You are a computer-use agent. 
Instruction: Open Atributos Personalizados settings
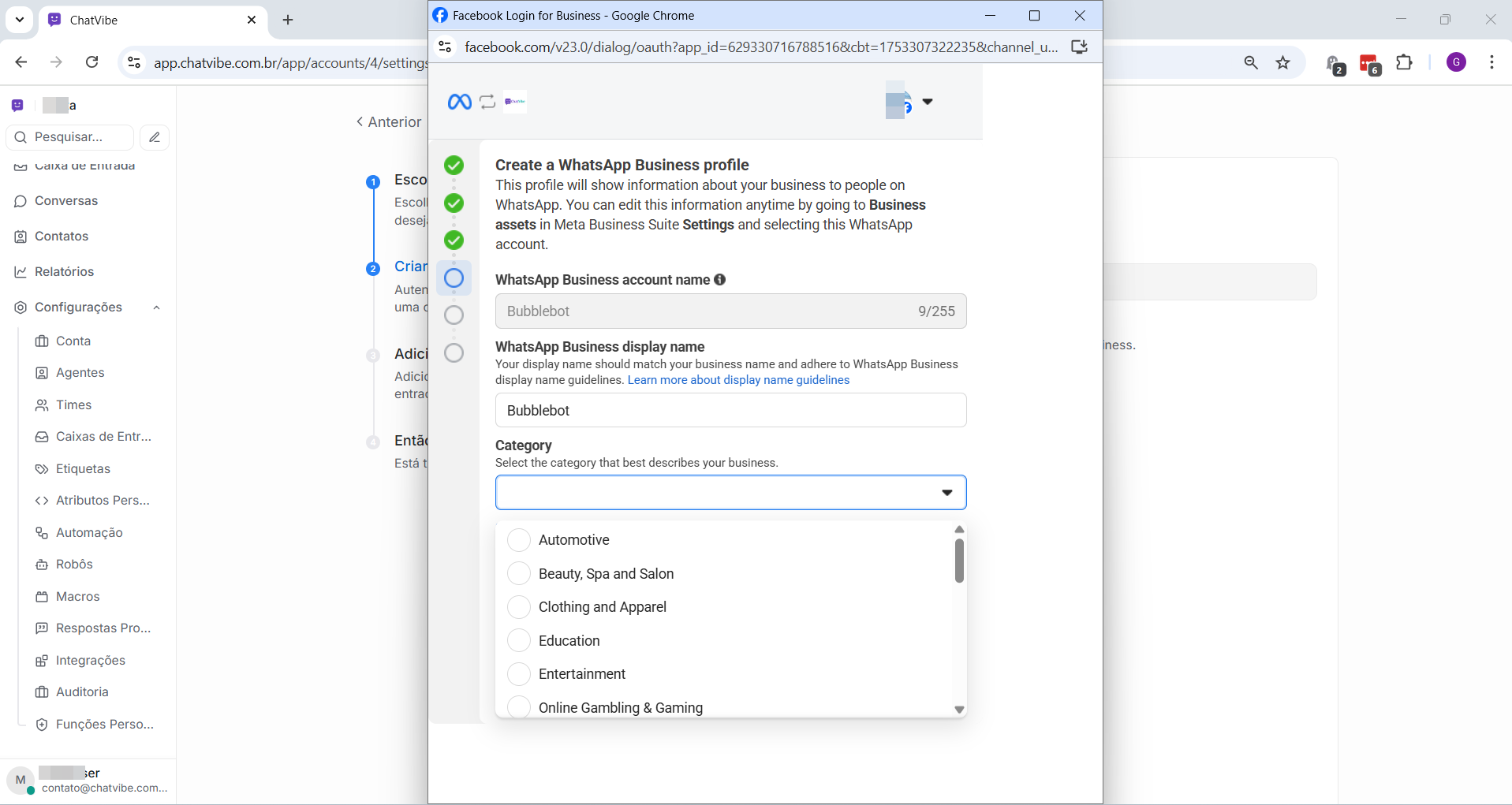[103, 501]
